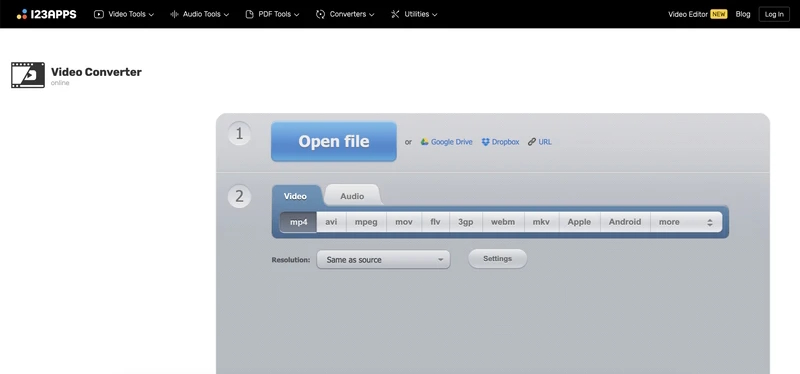Pick the mkv format
800x374 pixels.
(x=541, y=222)
